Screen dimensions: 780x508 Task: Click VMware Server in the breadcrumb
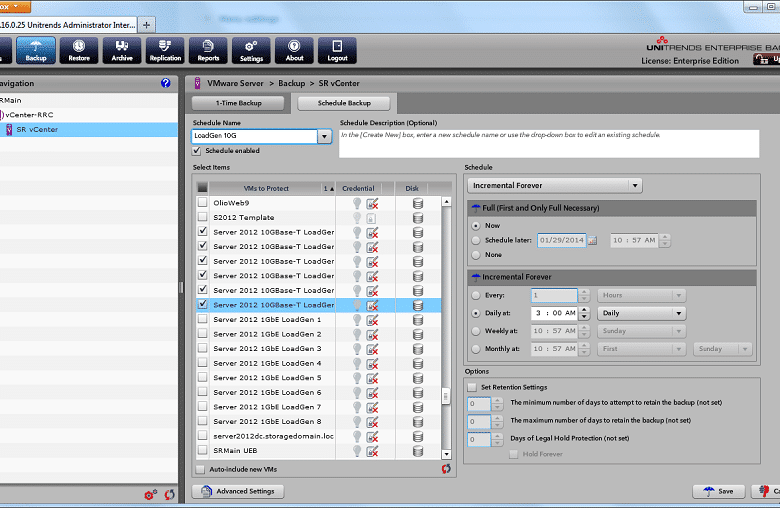coord(235,83)
